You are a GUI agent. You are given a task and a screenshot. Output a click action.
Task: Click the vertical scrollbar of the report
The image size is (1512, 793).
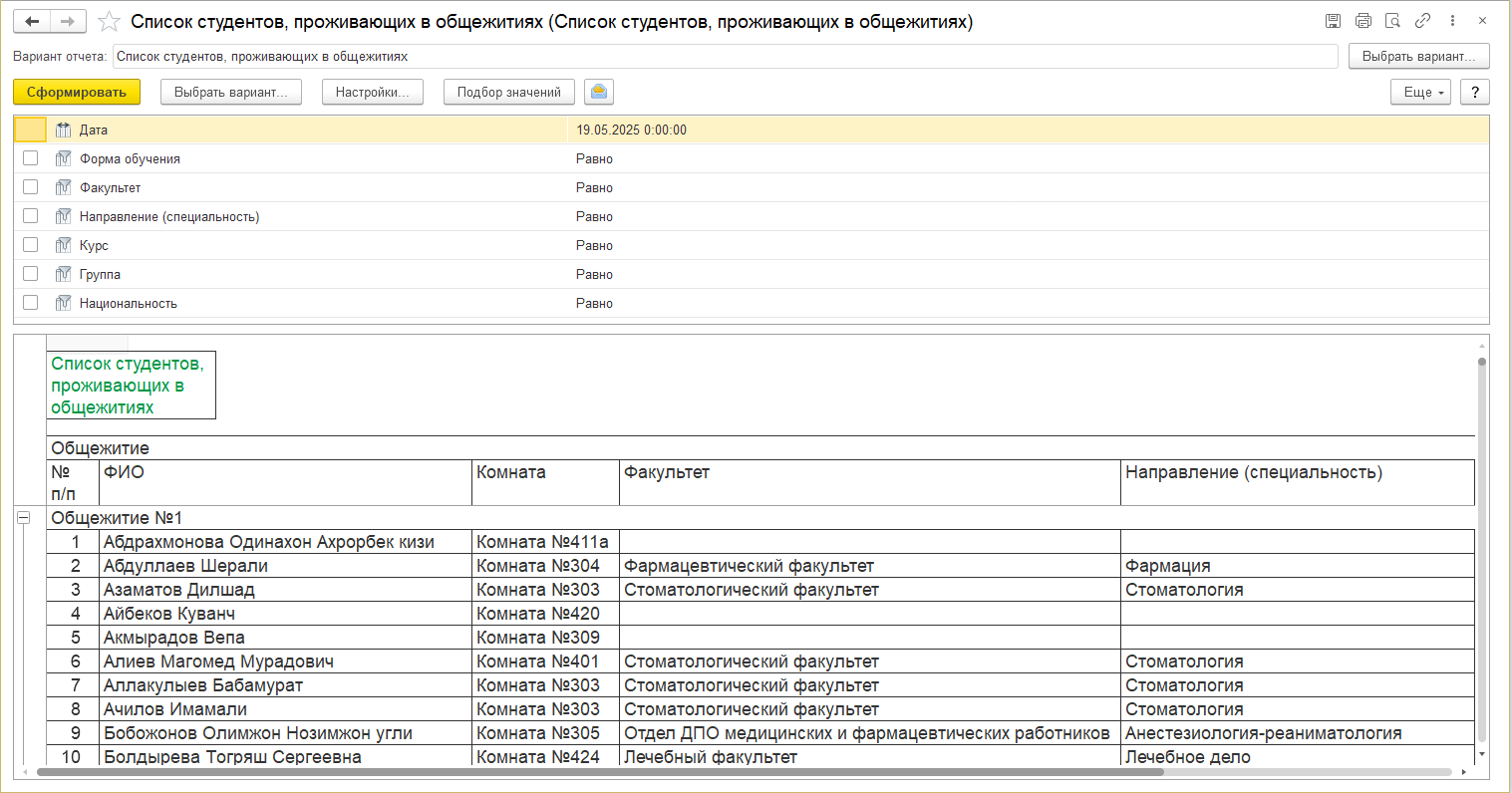(1482, 548)
